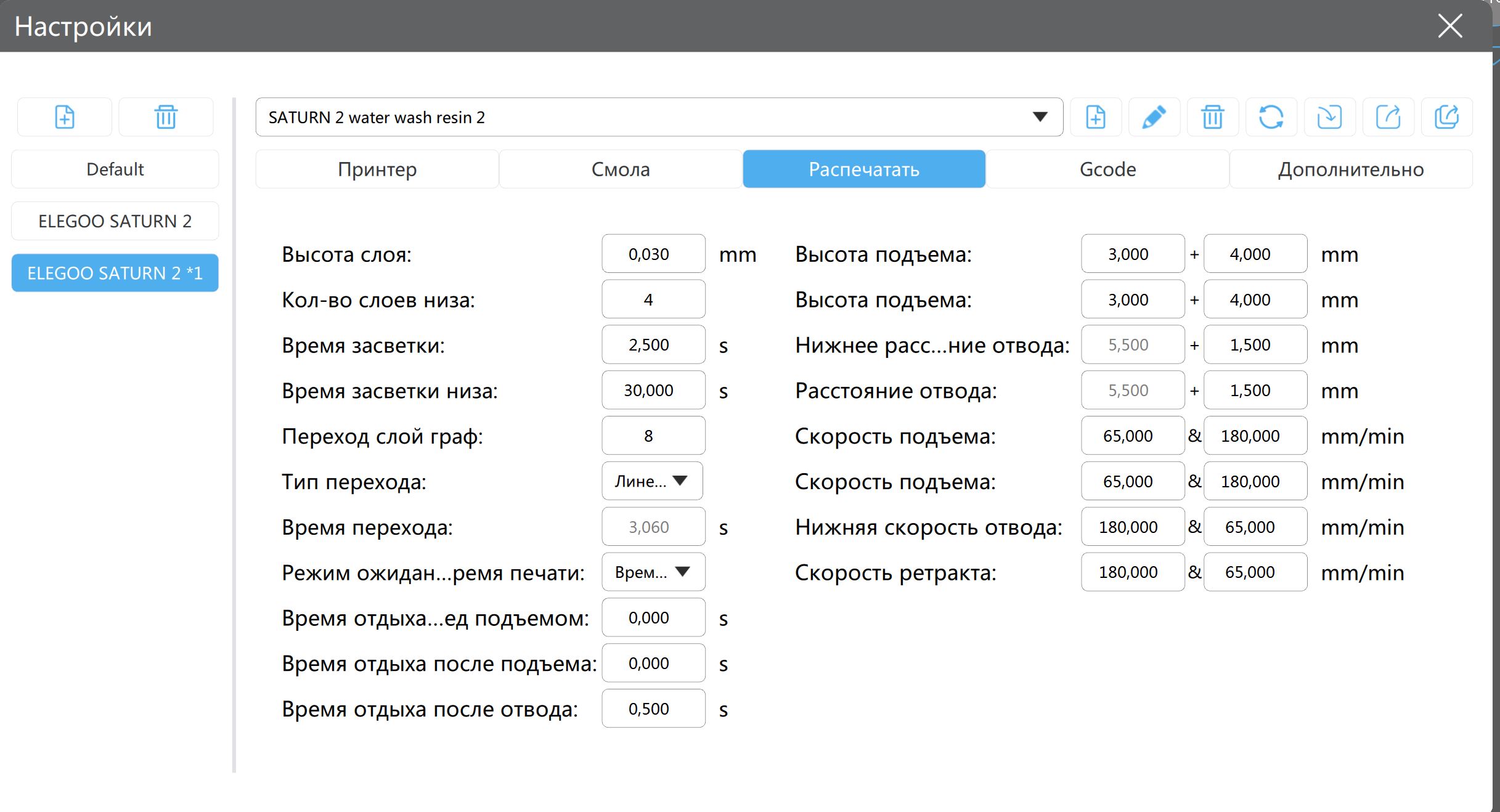
Task: Export profile with single share icon
Action: (x=1388, y=117)
